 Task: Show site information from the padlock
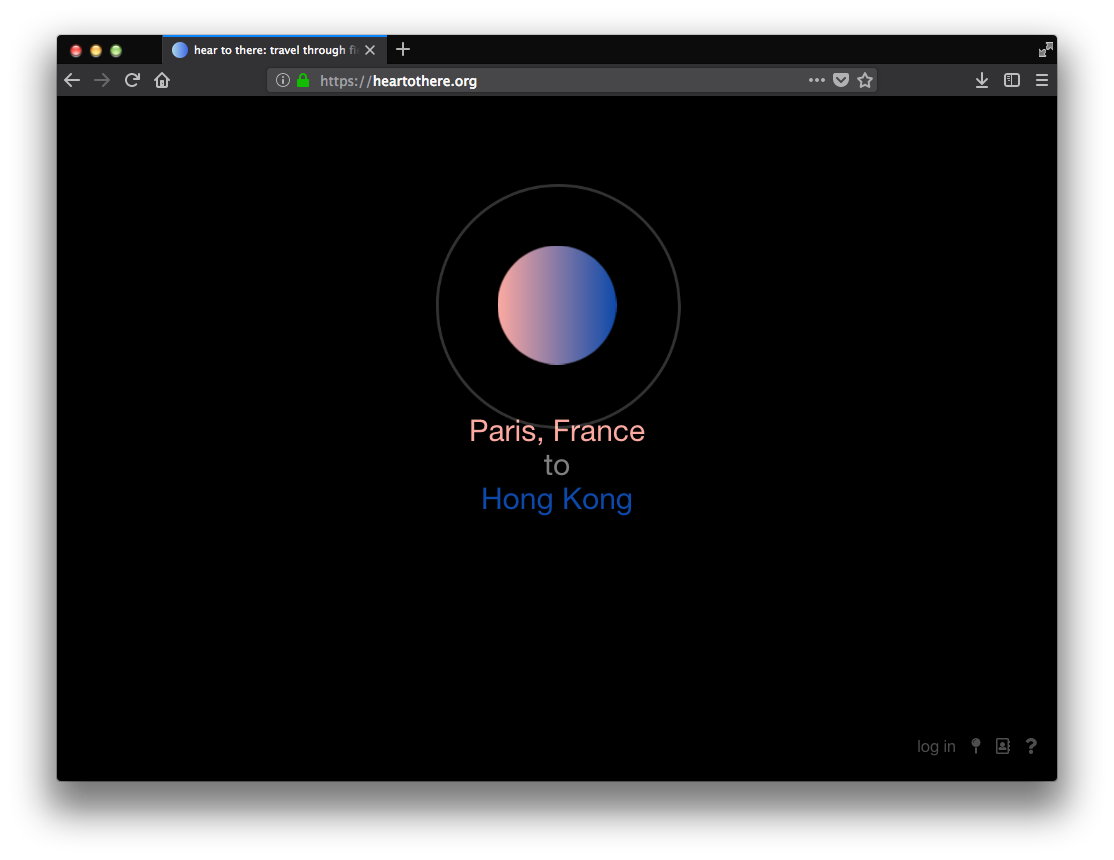[x=303, y=81]
